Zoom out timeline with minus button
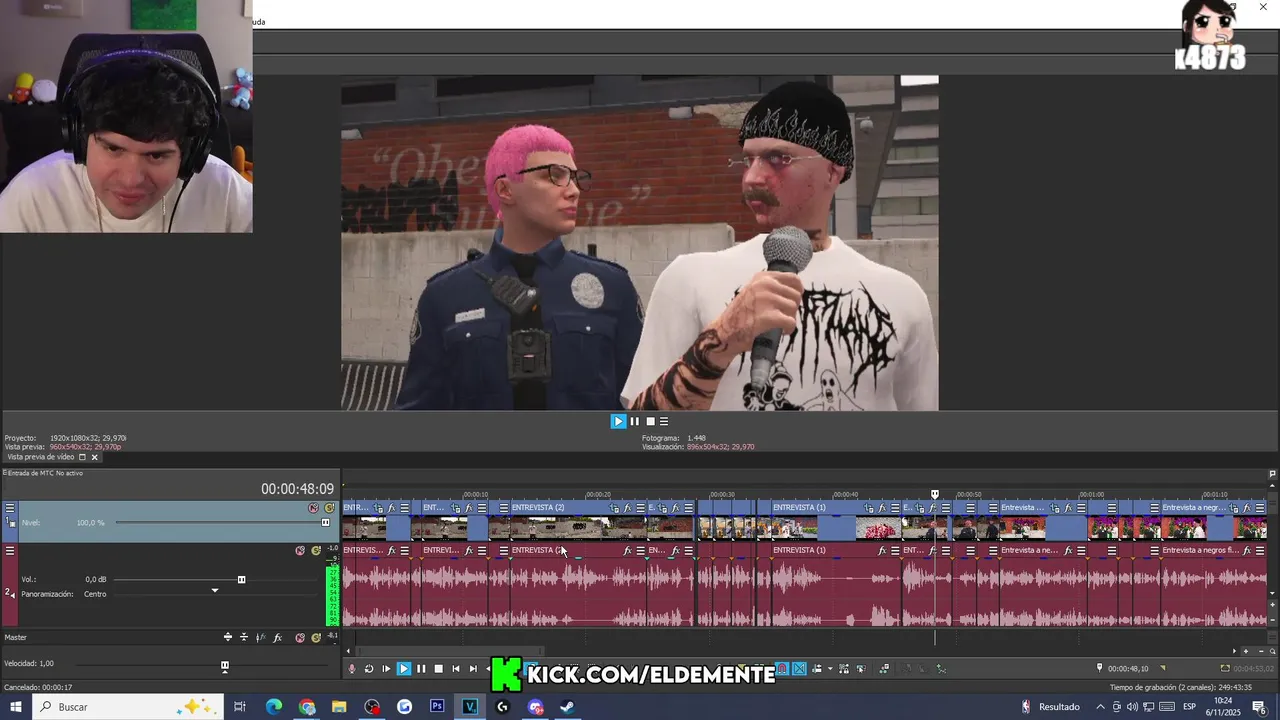 pos(1260,651)
